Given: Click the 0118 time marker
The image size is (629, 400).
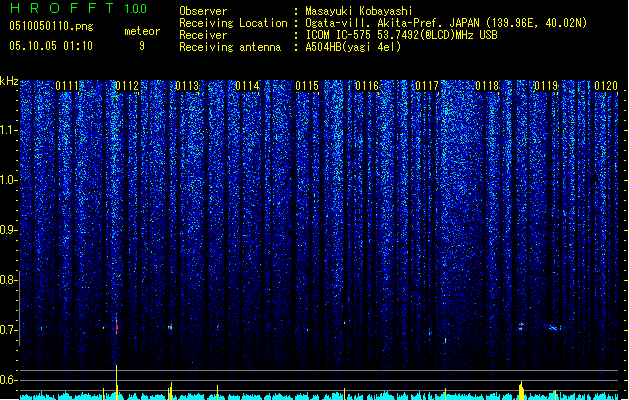Looking at the screenshot, I should (487, 86).
